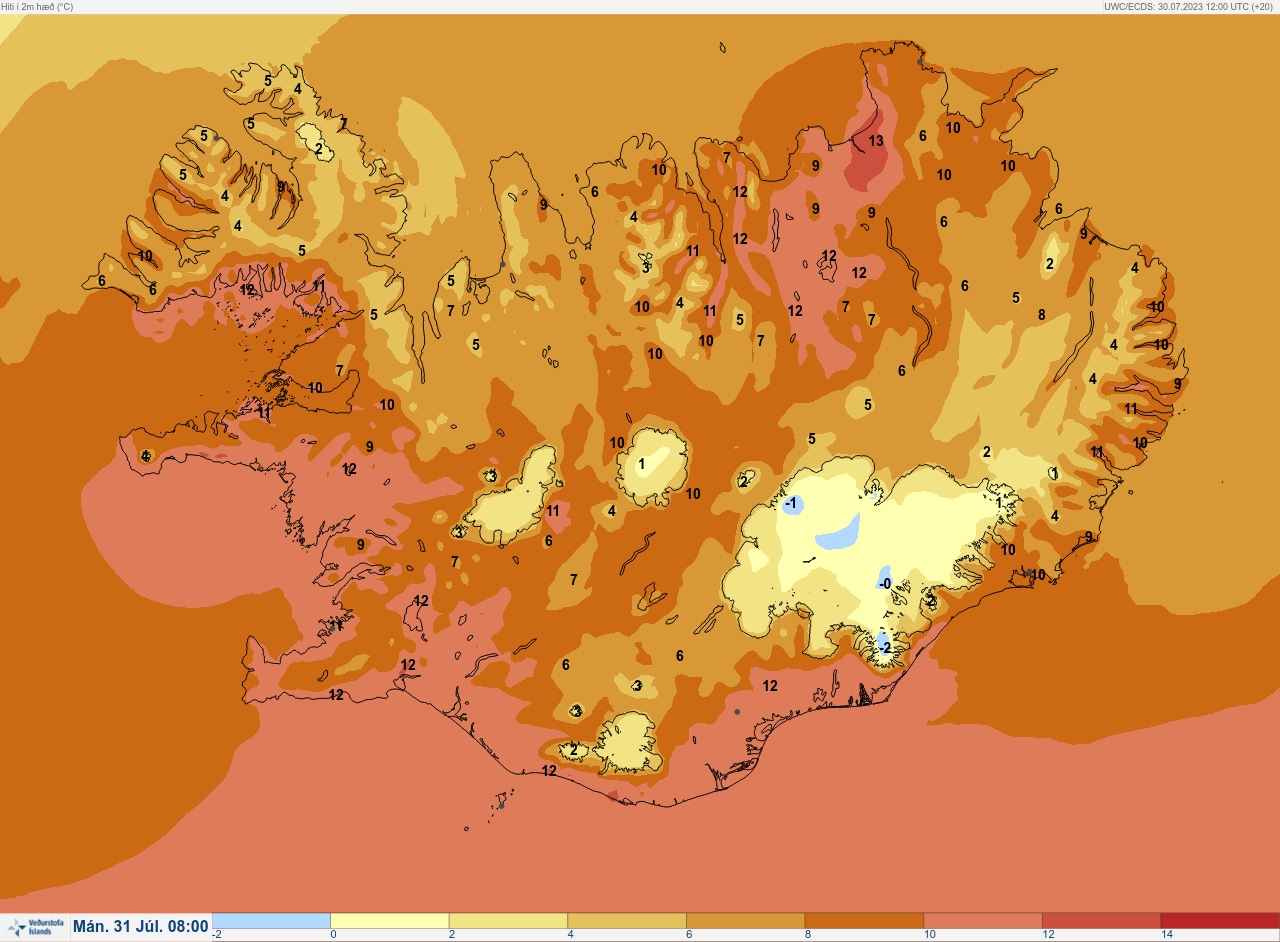Click the 12 tick on the legend scale
The width and height of the screenshot is (1280, 942).
pos(1048,935)
